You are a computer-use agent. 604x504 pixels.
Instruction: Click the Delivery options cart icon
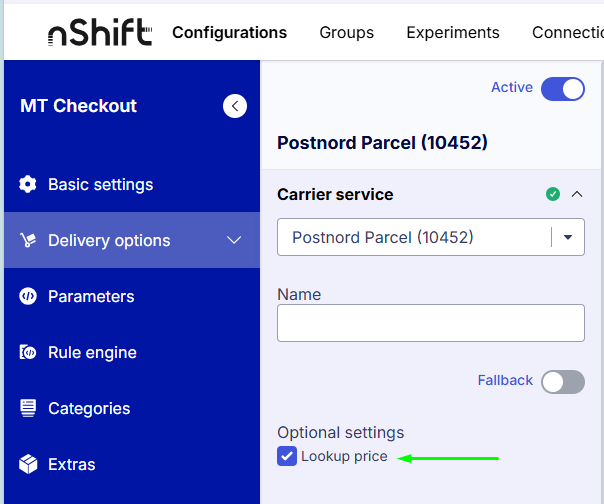click(x=28, y=240)
